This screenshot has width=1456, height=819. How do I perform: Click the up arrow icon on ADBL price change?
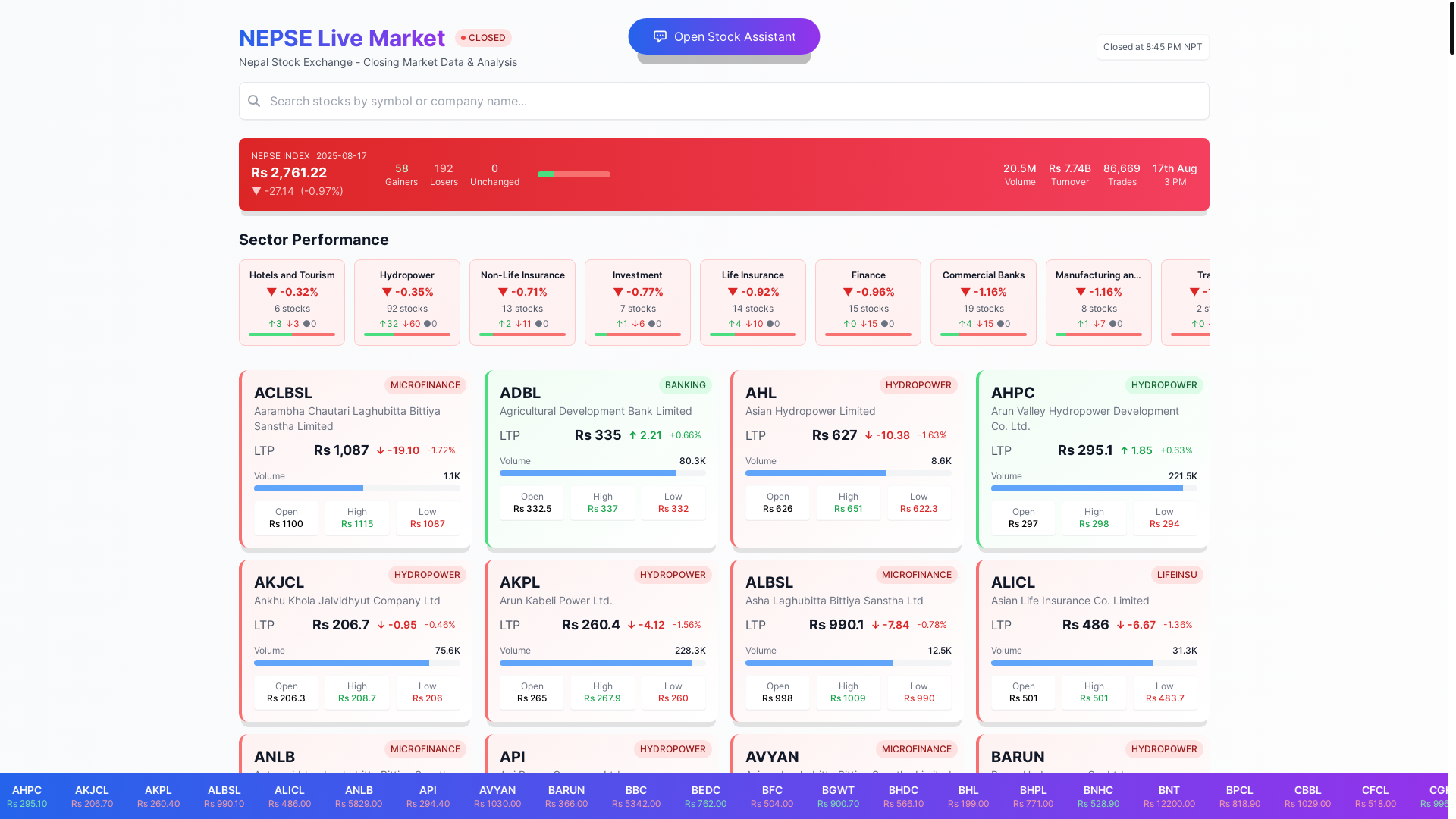[632, 435]
